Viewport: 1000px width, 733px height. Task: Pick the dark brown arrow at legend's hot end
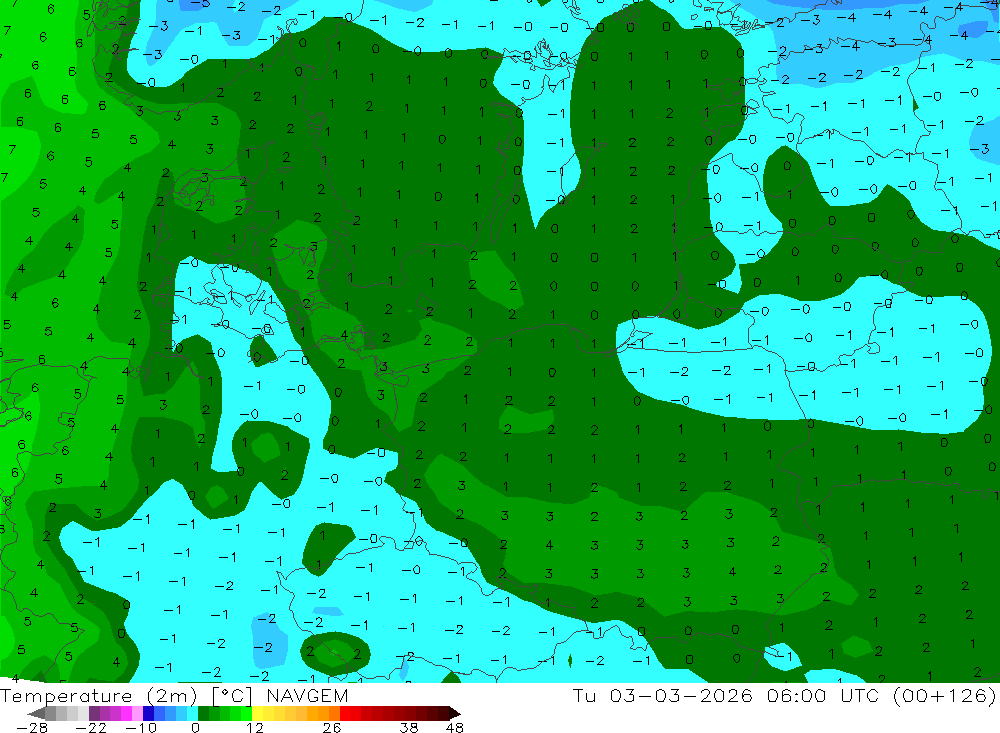tap(454, 713)
